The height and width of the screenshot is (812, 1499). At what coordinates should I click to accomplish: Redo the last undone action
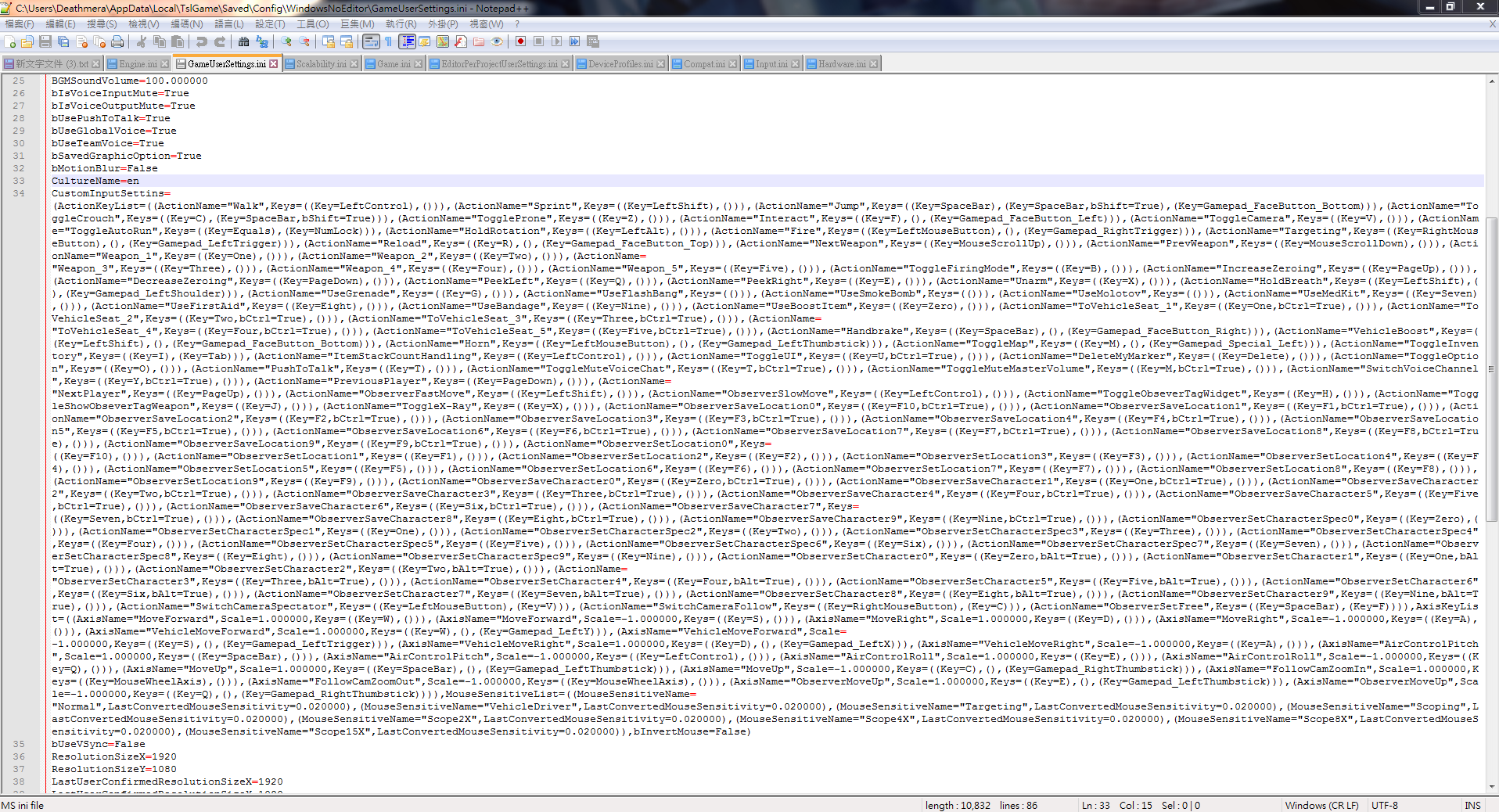[220, 41]
